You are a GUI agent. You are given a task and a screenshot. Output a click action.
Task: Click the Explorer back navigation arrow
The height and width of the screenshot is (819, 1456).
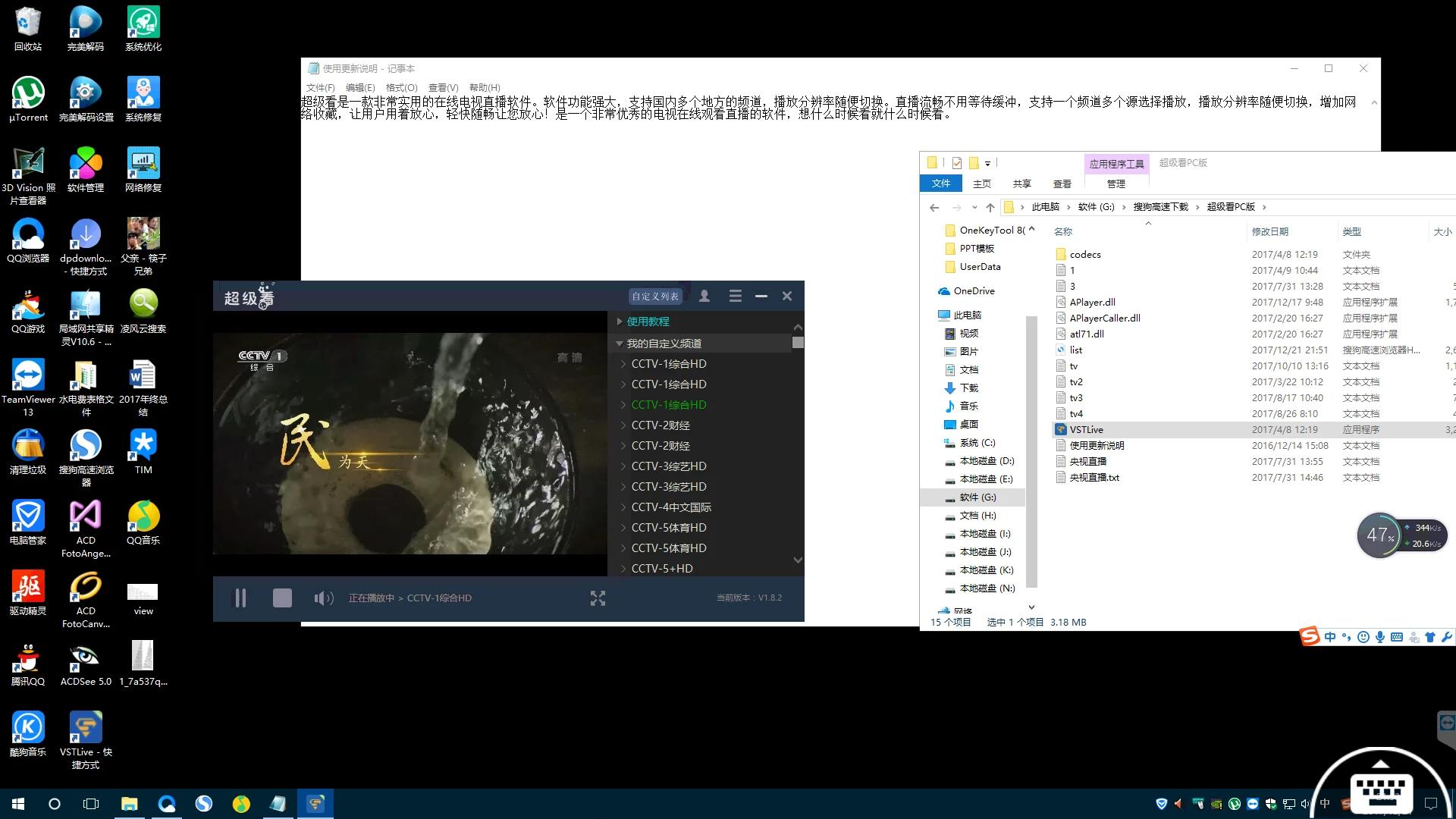click(x=934, y=207)
